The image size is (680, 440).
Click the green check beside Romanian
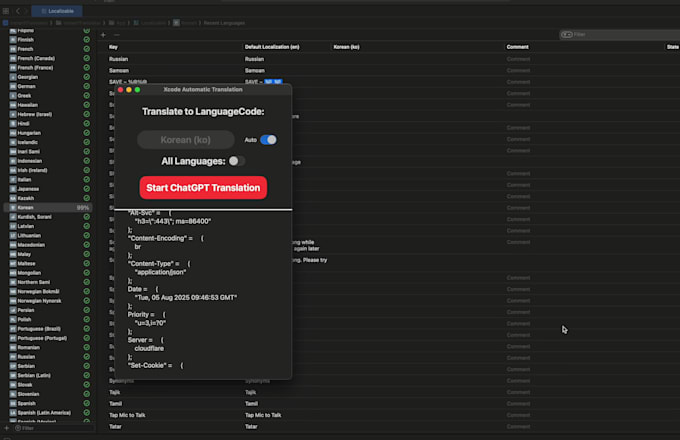87,347
